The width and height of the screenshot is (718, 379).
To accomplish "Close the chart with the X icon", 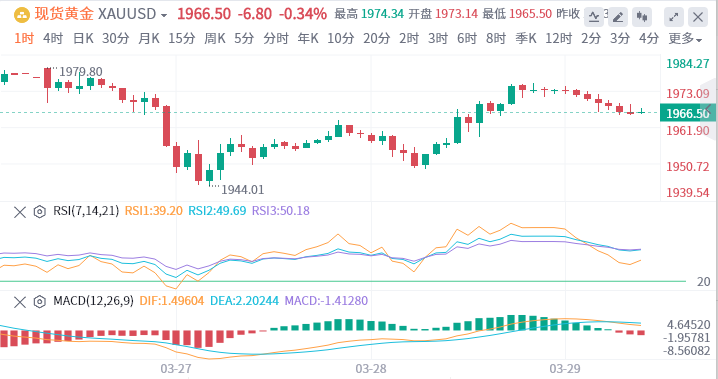I will click(x=698, y=17).
